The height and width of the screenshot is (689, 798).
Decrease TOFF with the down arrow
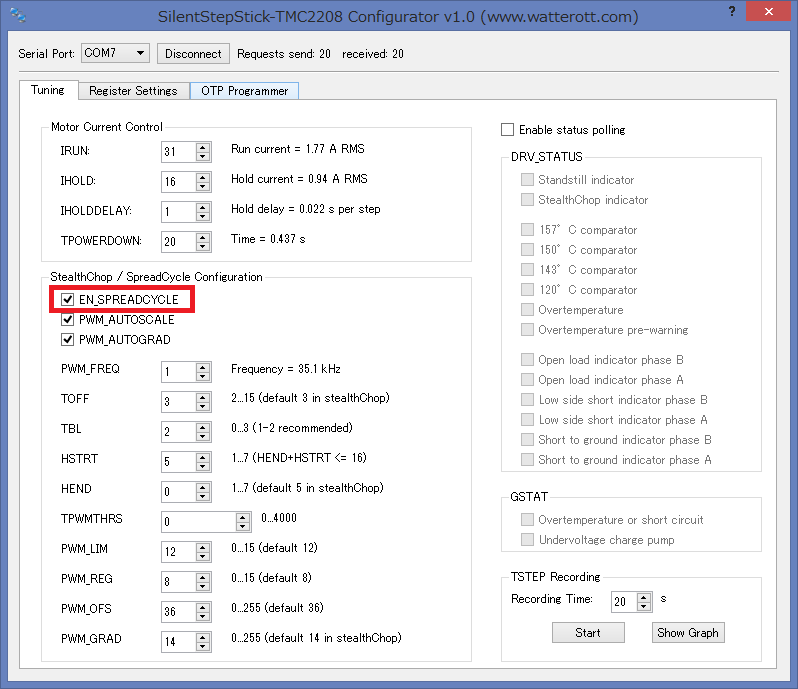[x=203, y=406]
